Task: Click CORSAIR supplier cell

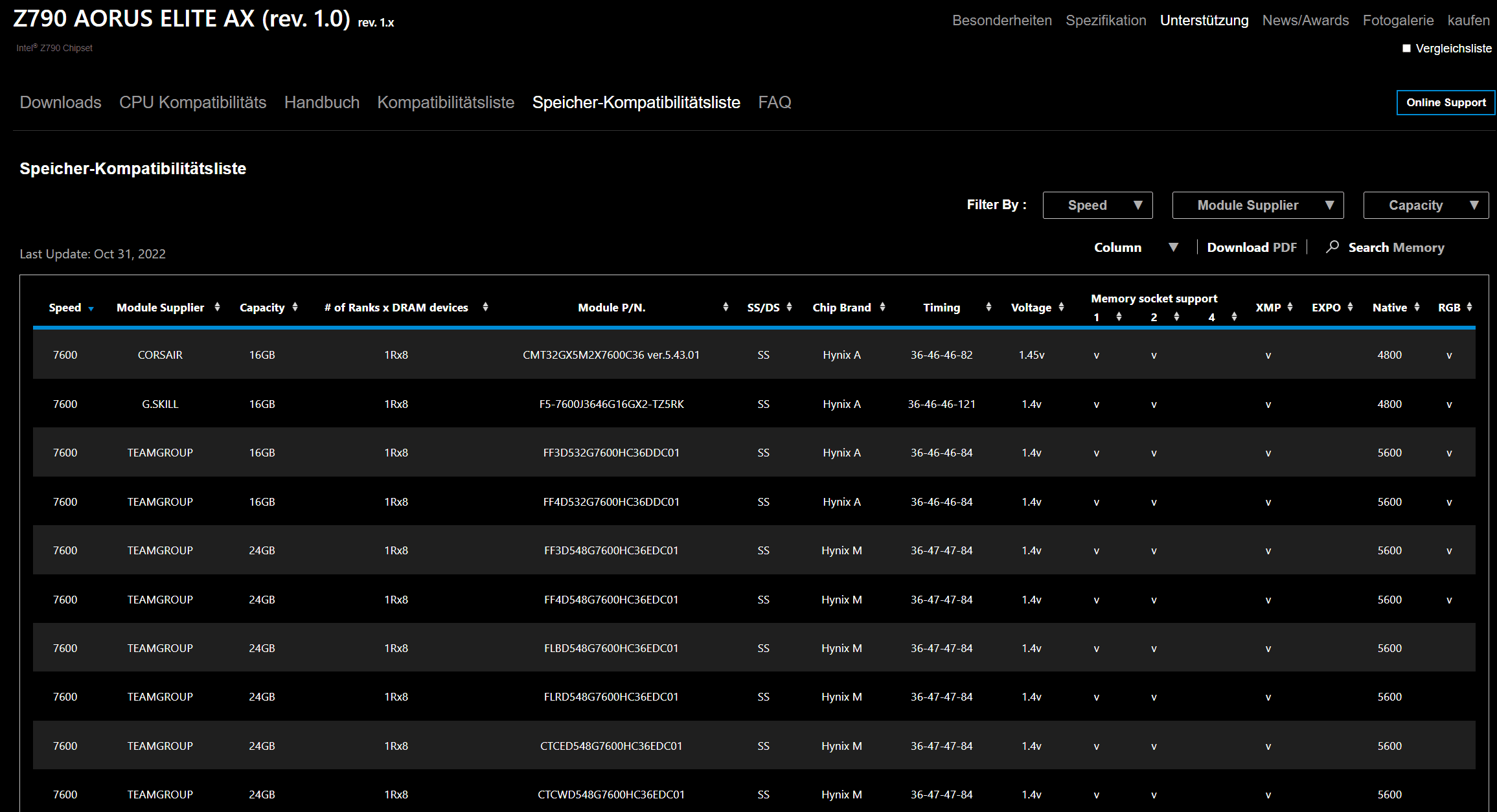Action: (160, 355)
